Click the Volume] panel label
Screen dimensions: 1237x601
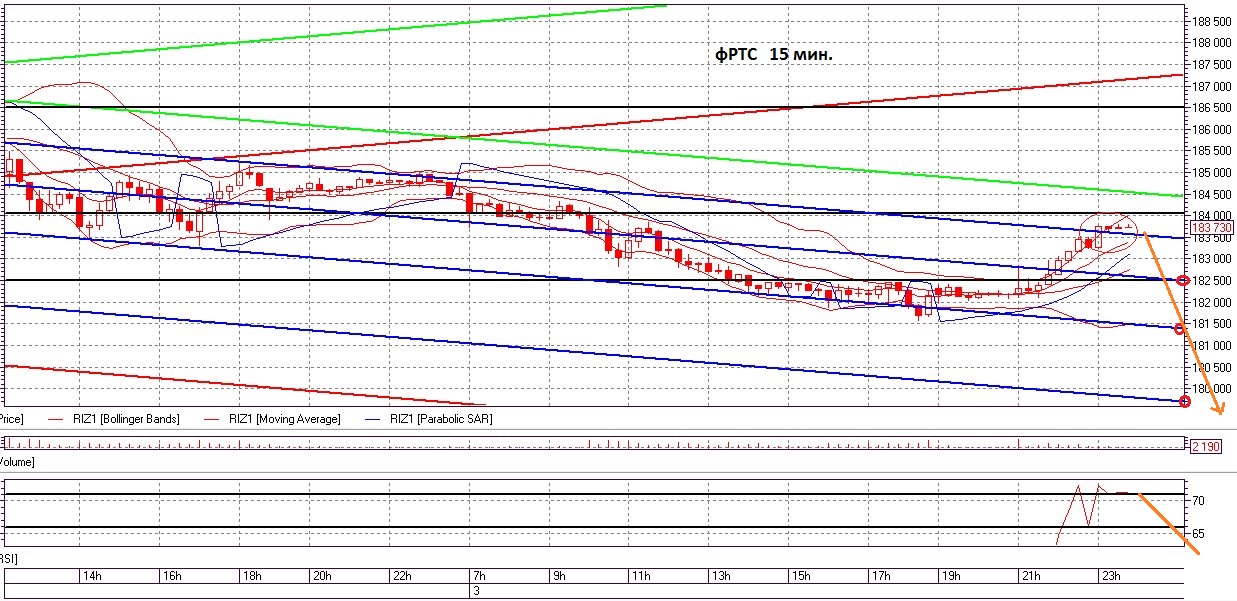(x=18, y=462)
